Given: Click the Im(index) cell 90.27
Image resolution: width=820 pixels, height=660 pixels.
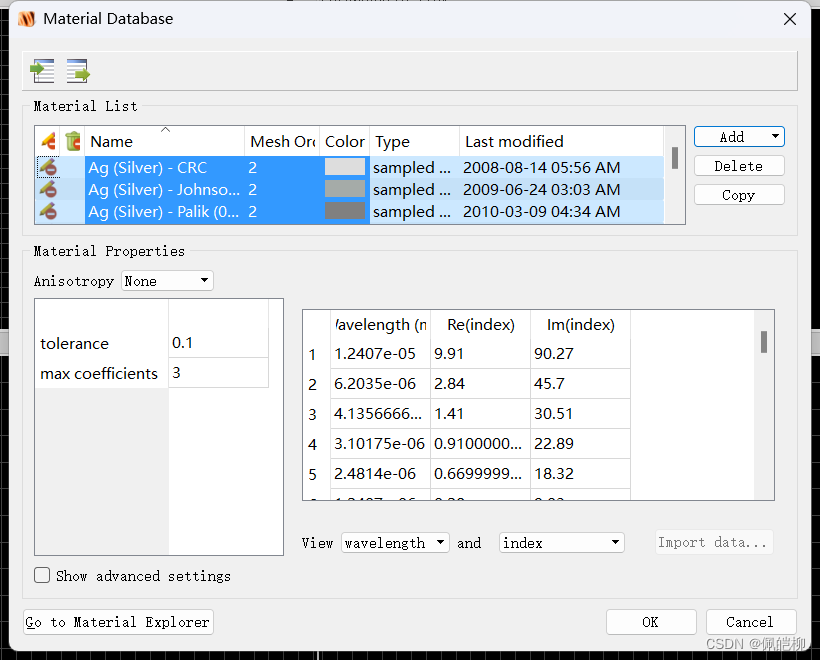Looking at the screenshot, I should 580,354.
